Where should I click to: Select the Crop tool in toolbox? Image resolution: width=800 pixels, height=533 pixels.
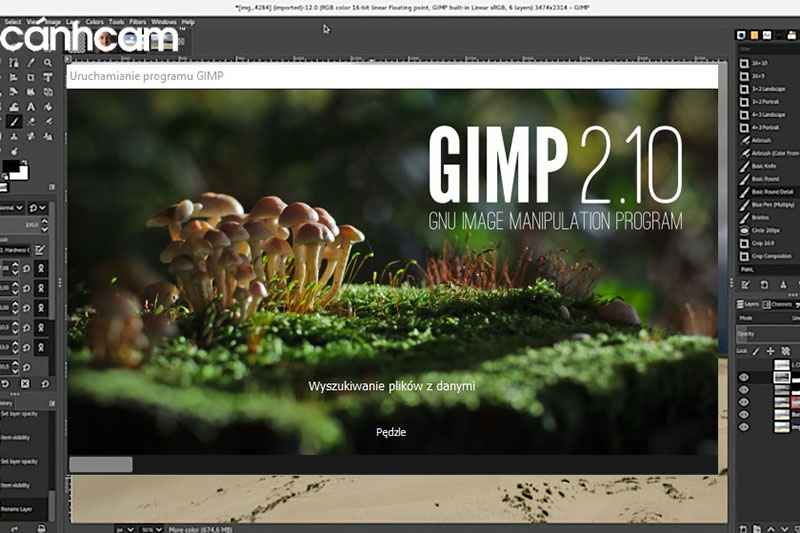click(x=31, y=78)
